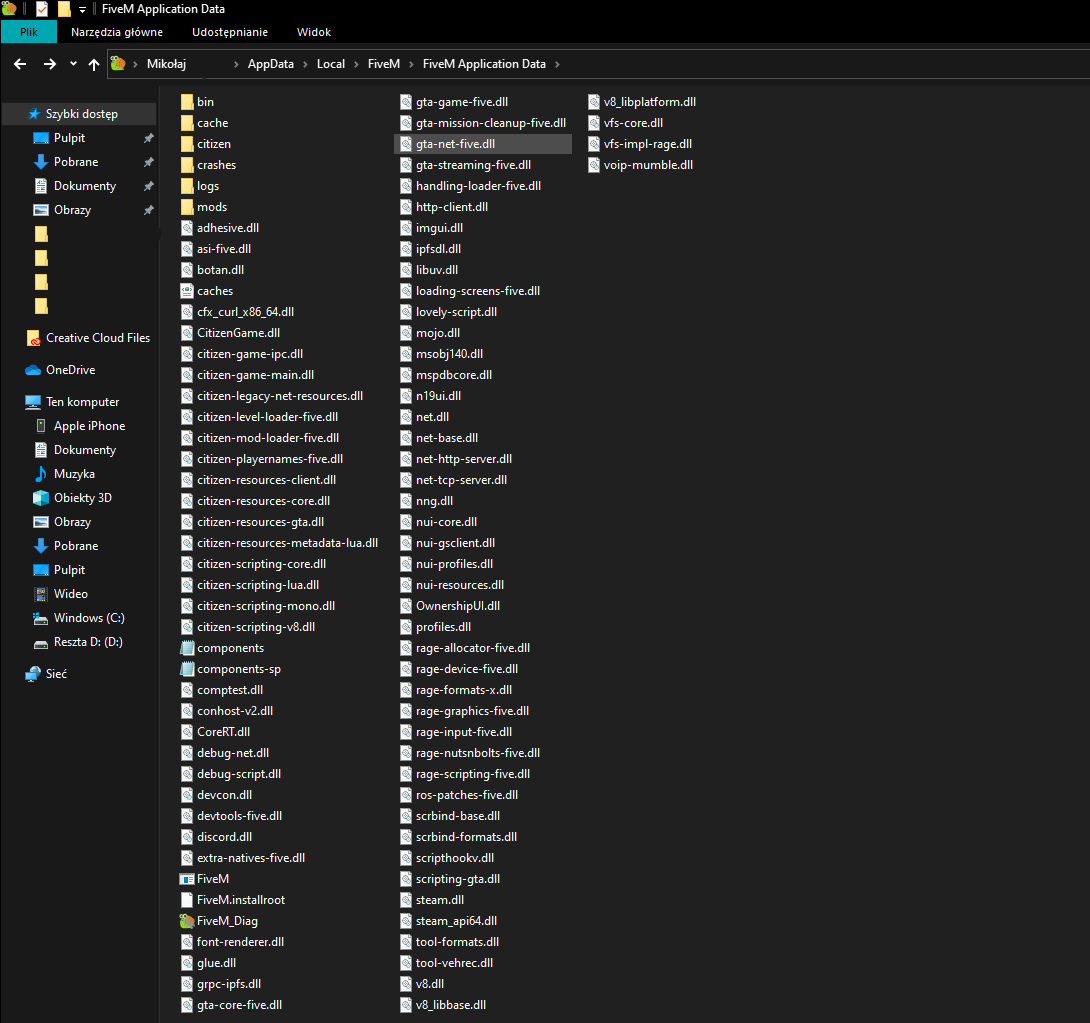Navigate to AppData via the breadcrumb bar
This screenshot has height=1023, width=1090.
271,63
